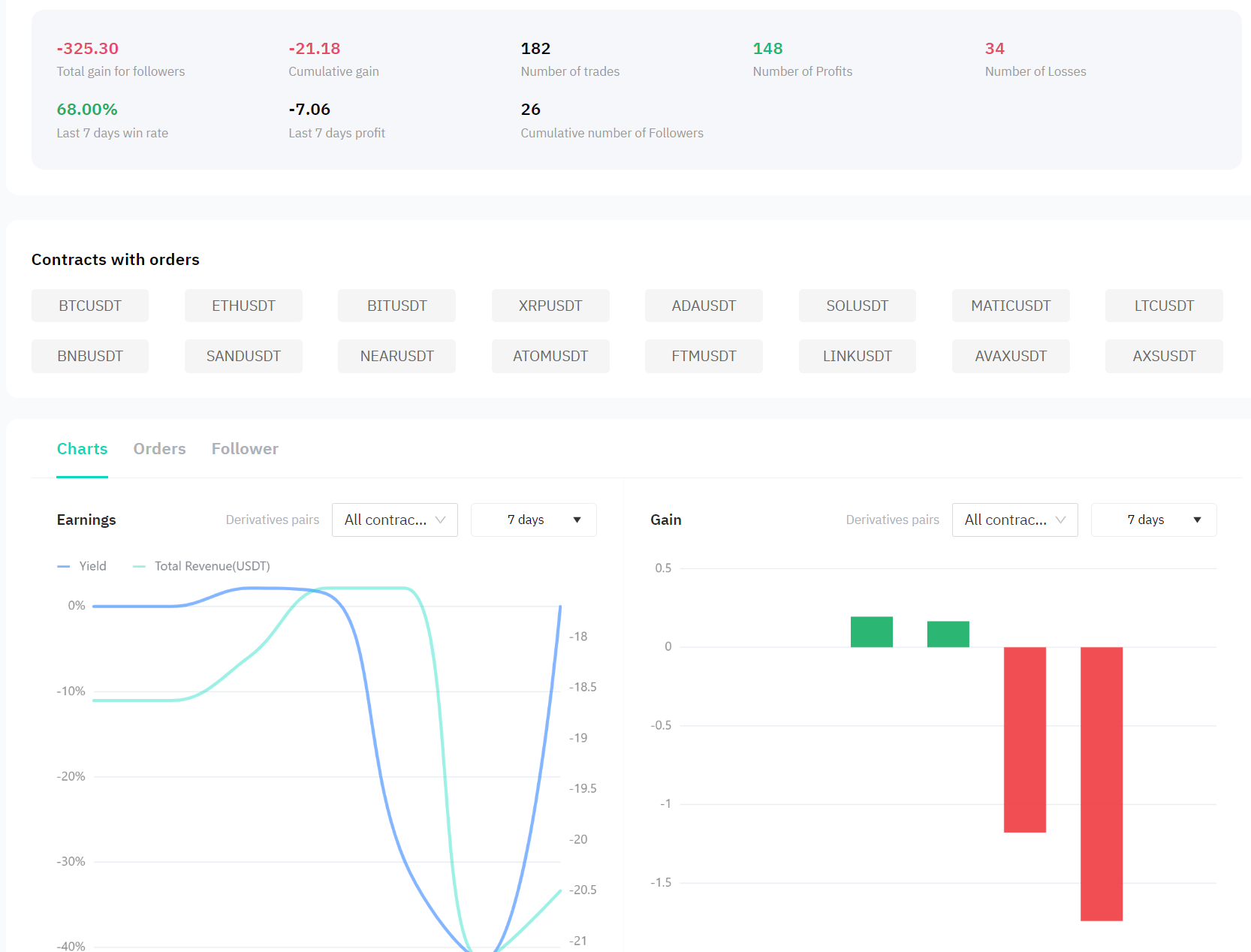Toggle the Yield legend series

pyautogui.click(x=82, y=566)
